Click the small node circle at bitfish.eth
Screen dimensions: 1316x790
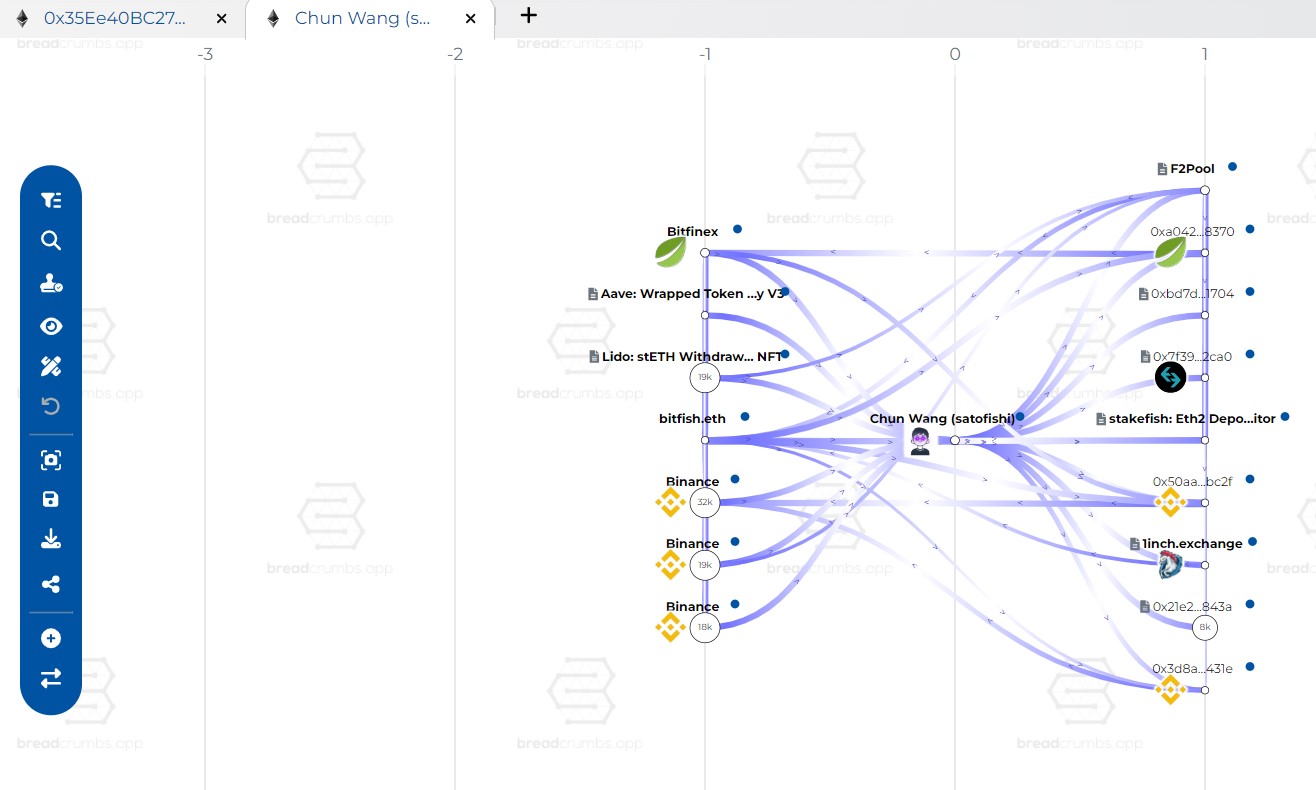[x=705, y=440]
